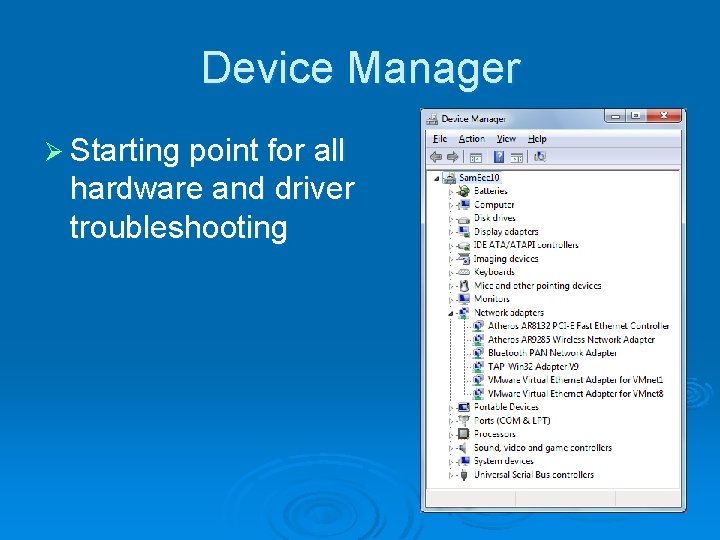Expand the Display adapters node
The image size is (720, 540).
click(450, 232)
